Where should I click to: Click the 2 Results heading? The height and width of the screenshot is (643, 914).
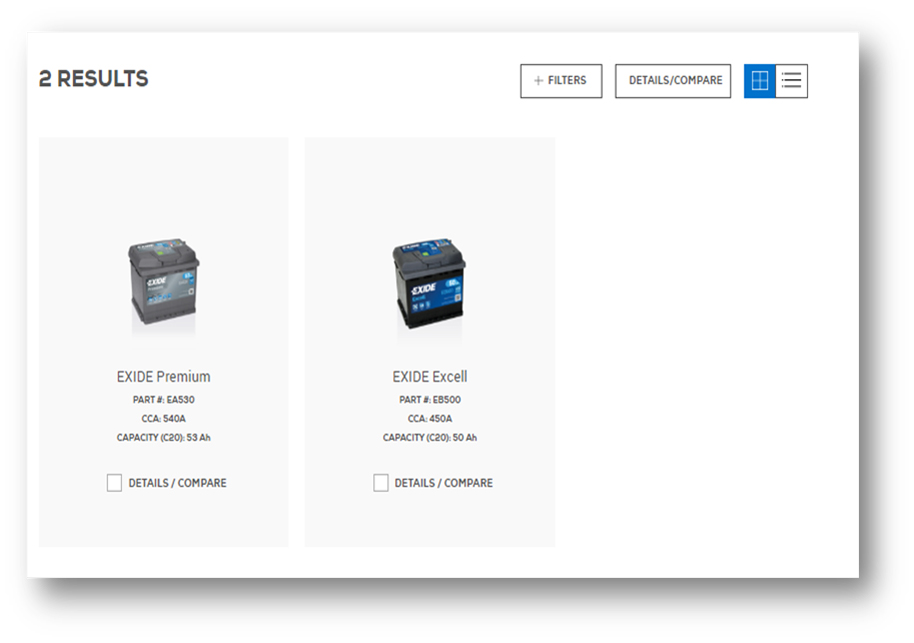tap(94, 79)
